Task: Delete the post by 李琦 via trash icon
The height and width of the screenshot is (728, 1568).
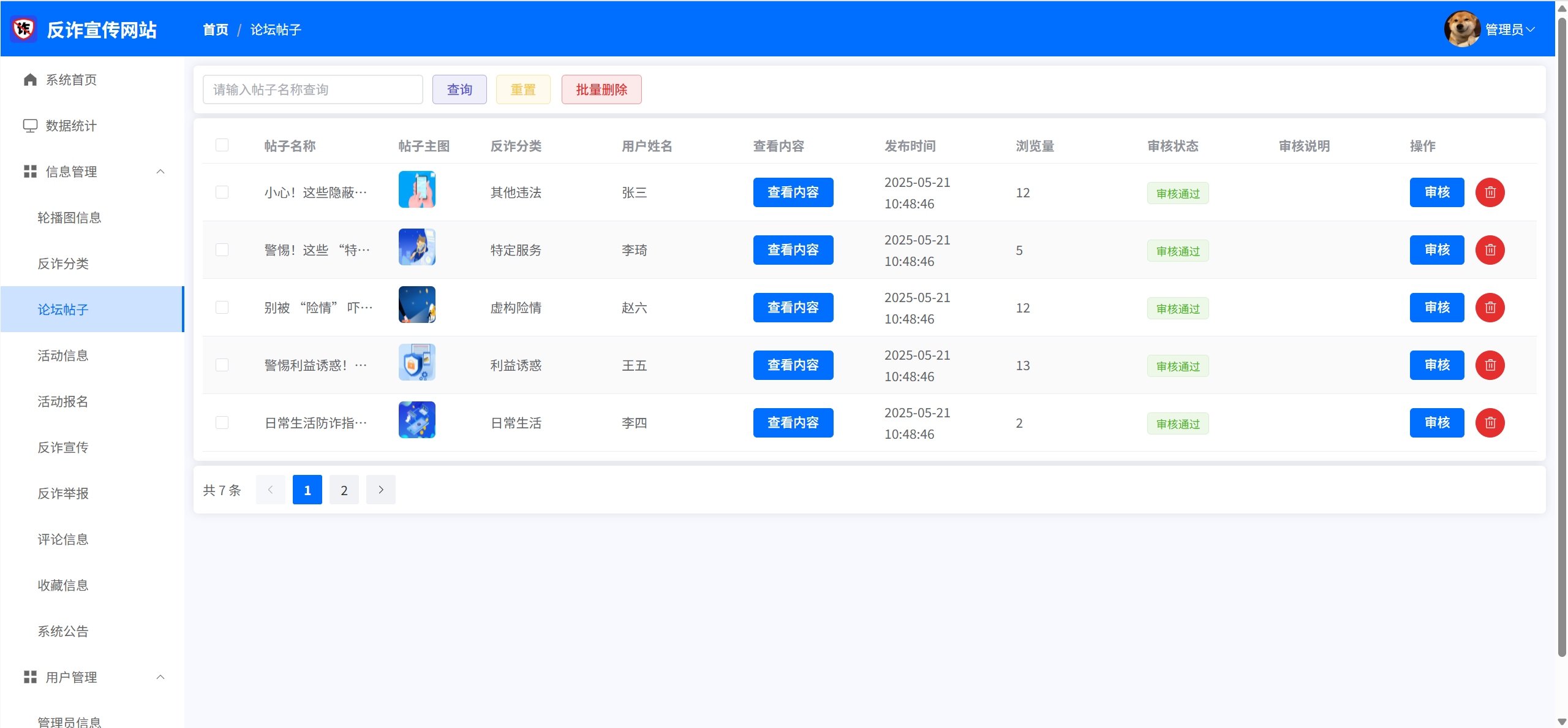Action: (1490, 250)
